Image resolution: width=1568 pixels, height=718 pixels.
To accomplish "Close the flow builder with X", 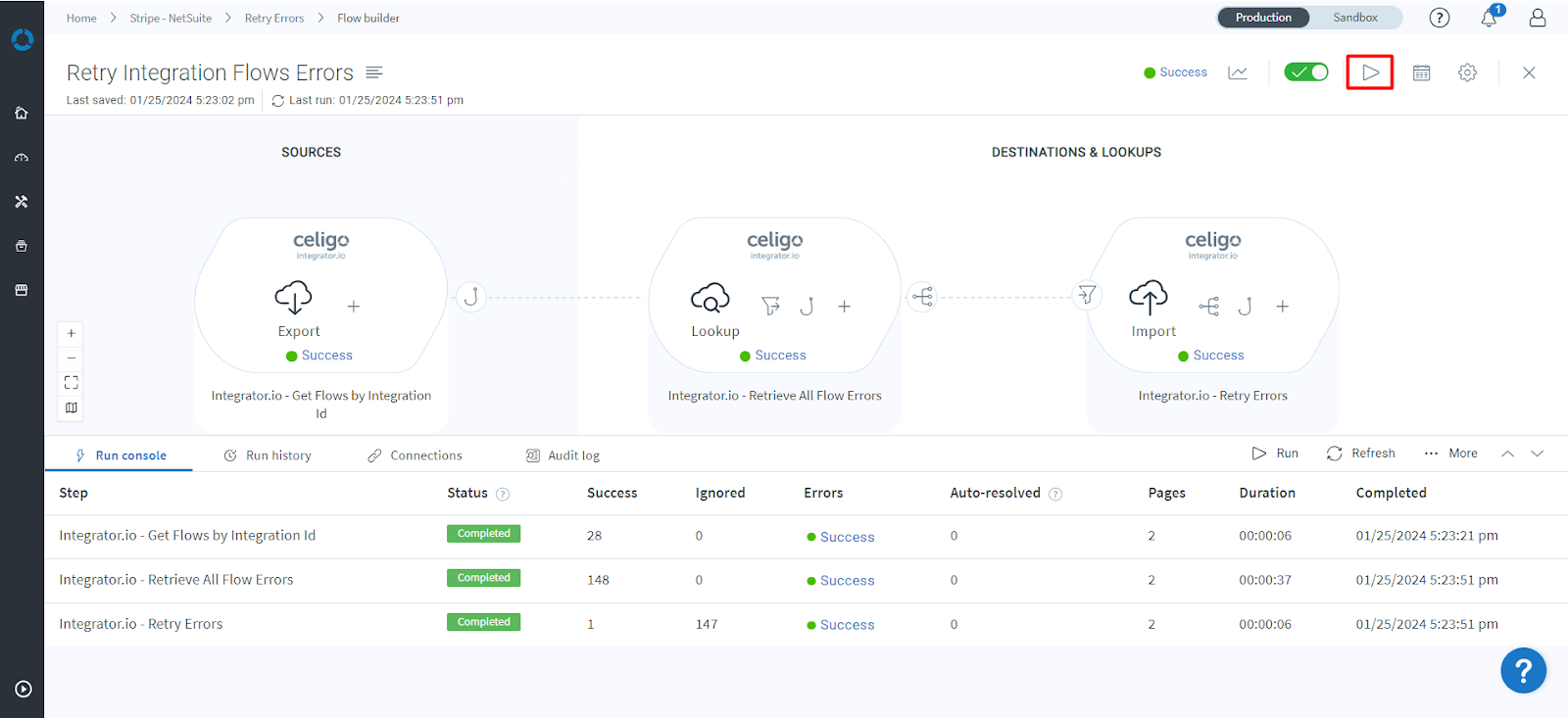I will click(x=1529, y=72).
